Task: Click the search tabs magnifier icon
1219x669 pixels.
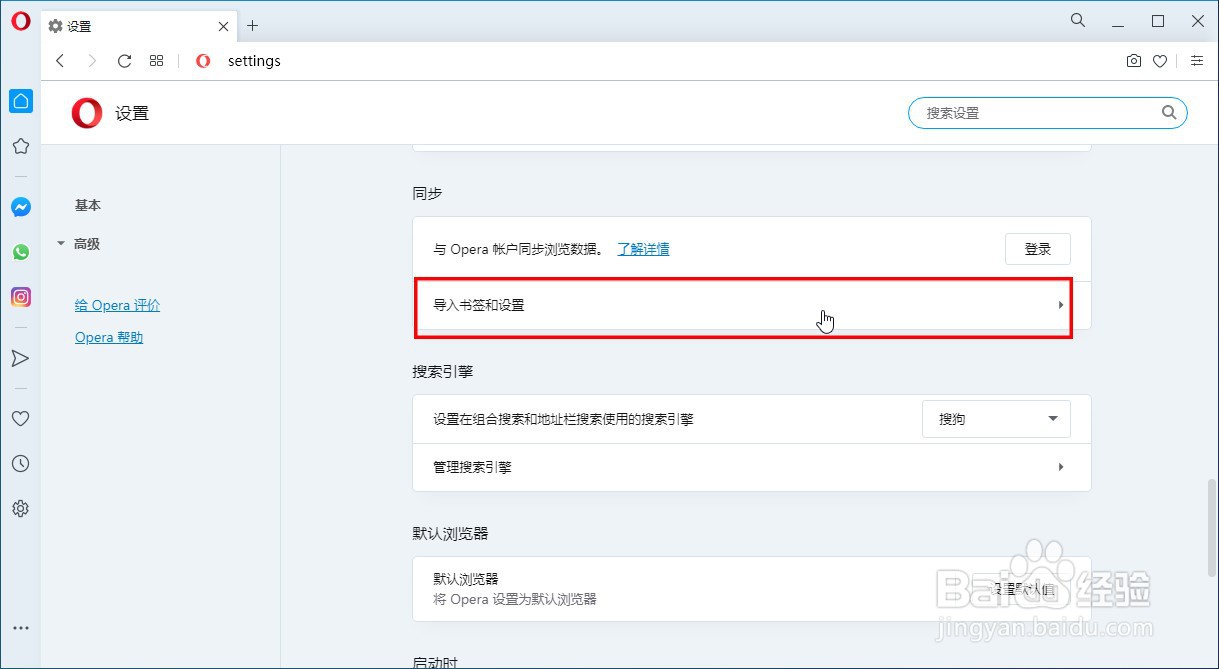Action: coord(1078,20)
